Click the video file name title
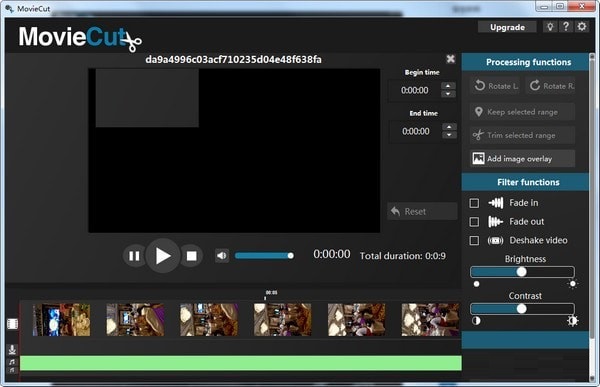 [x=233, y=59]
